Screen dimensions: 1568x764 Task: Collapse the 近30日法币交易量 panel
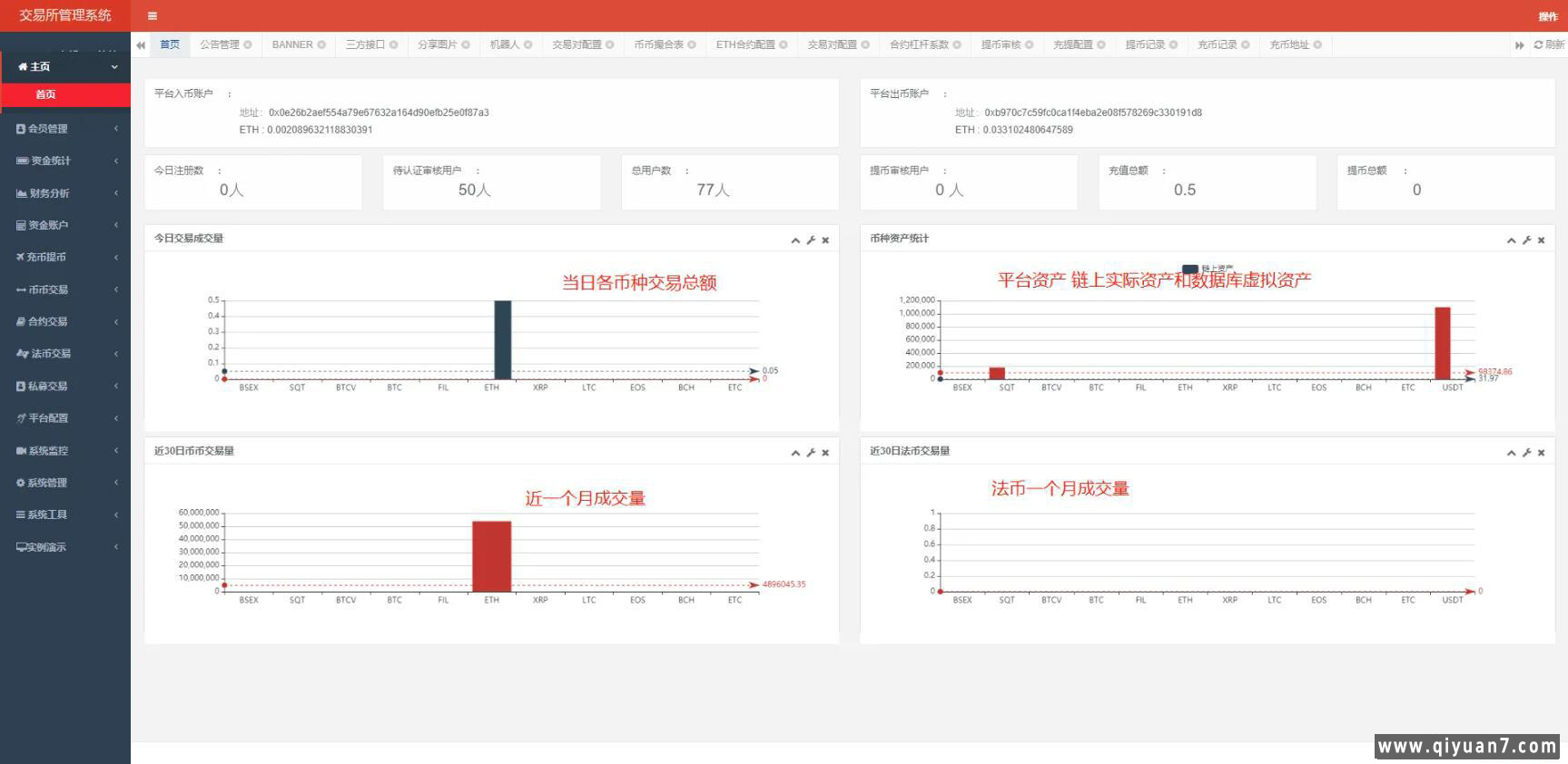point(1511,453)
